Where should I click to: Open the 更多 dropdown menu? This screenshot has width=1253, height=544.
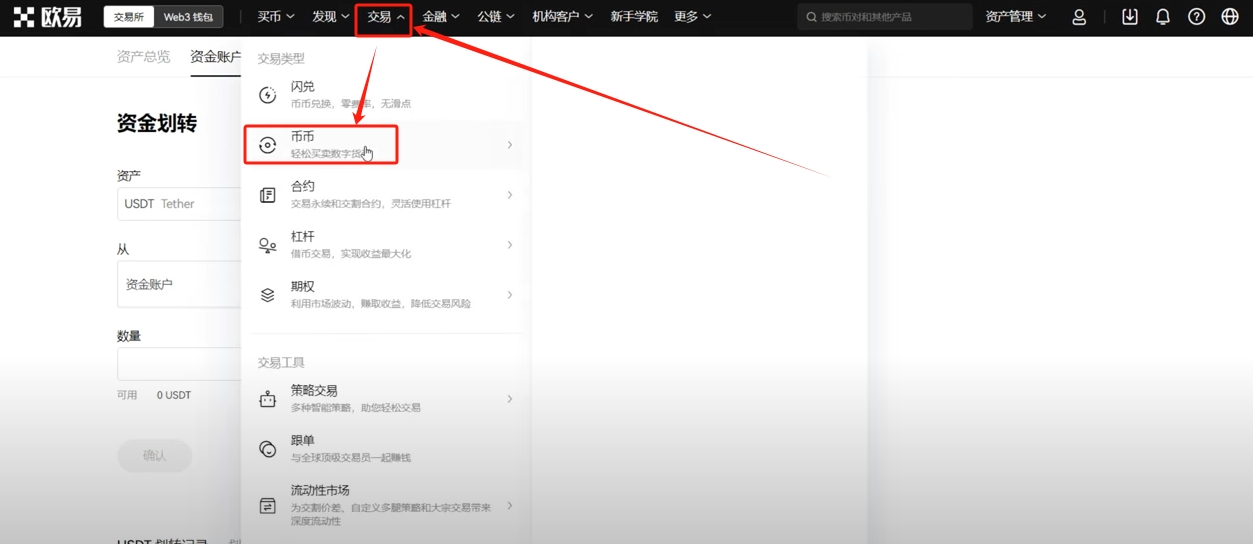[x=693, y=17]
